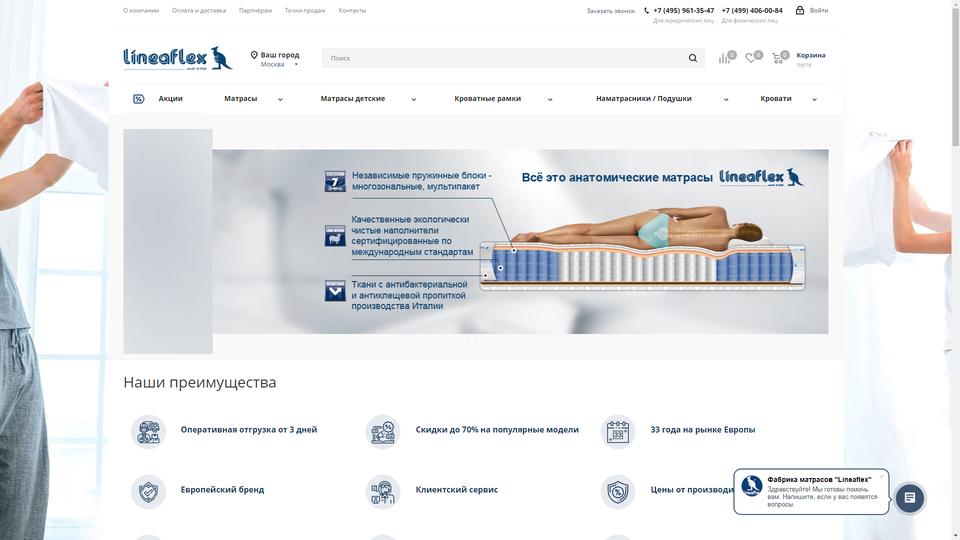Viewport: 960px width, 540px height.
Task: Open the Кровати menu item
Action: point(776,99)
